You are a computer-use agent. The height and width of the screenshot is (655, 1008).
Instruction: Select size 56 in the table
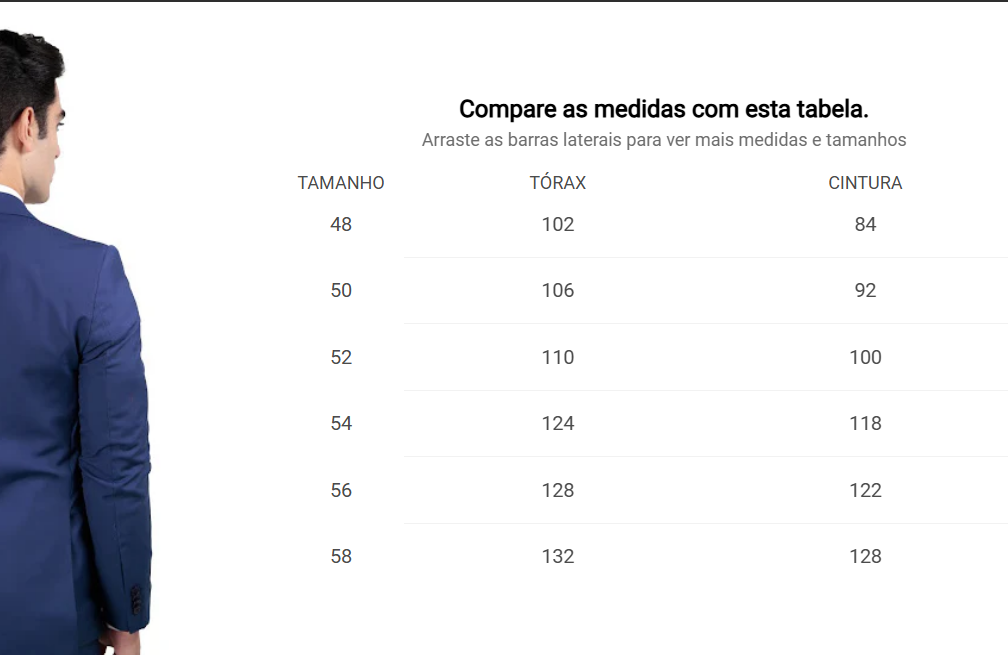pos(341,490)
